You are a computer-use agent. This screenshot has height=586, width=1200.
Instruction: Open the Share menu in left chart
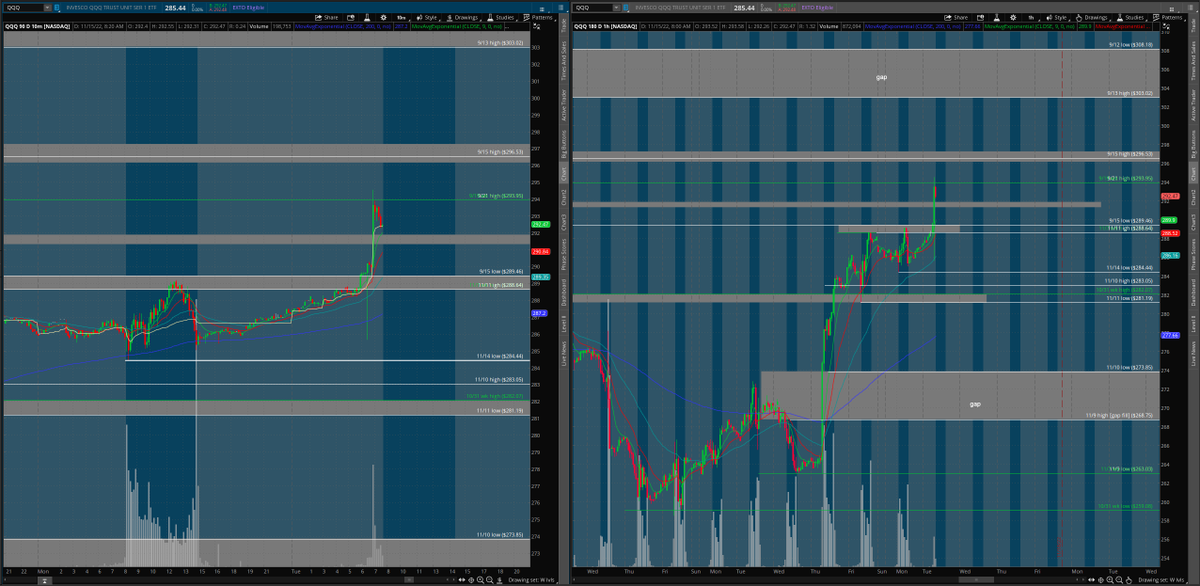[x=327, y=17]
